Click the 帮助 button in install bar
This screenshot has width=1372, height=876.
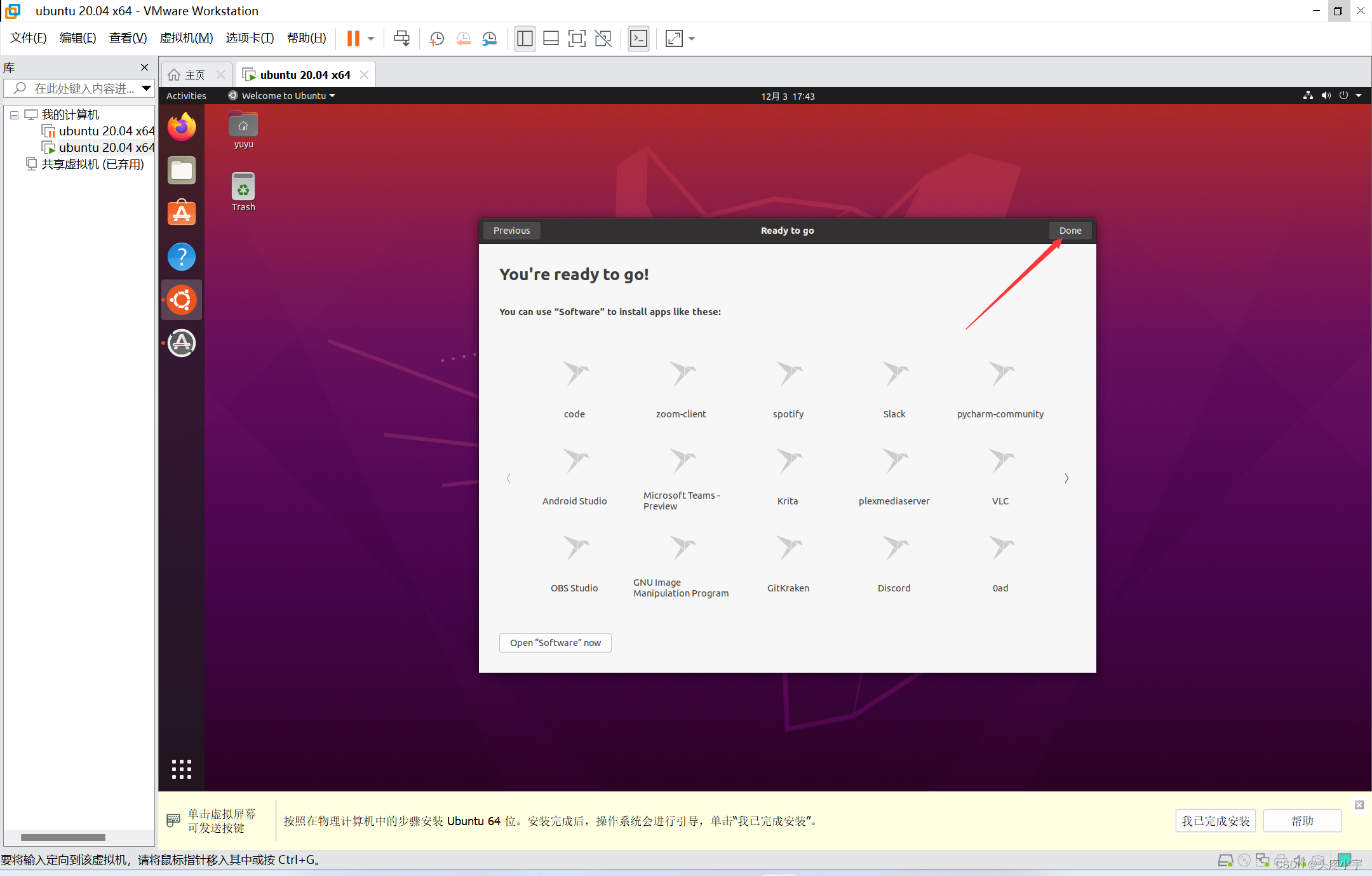pos(1302,821)
